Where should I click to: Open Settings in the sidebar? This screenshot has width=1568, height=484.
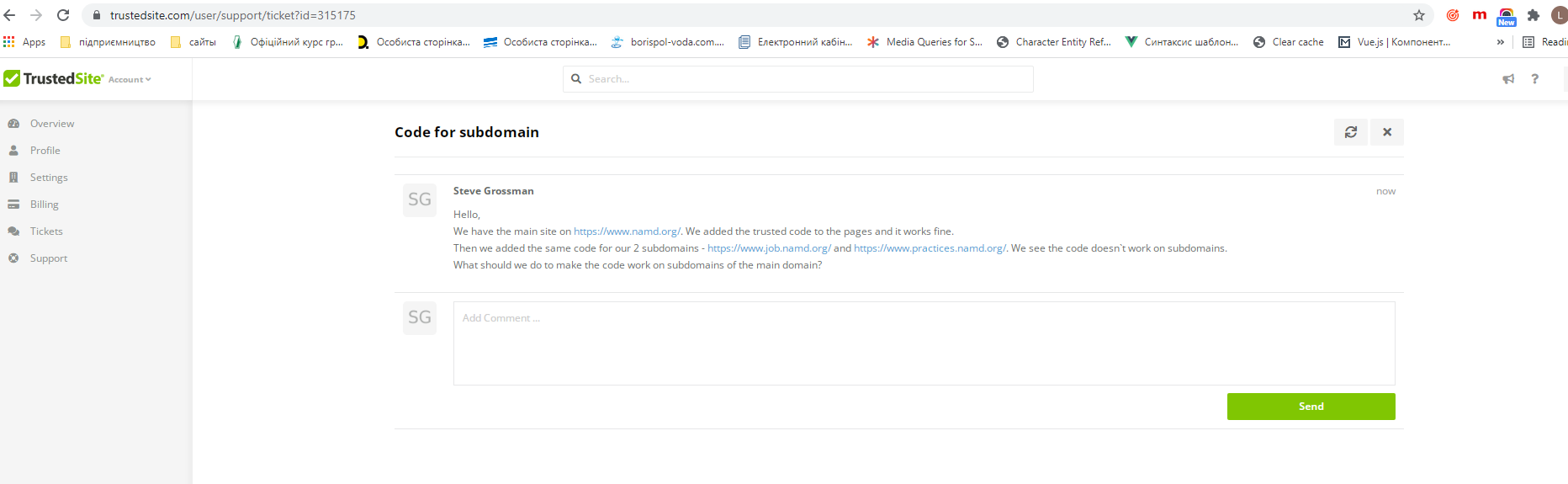(x=49, y=178)
